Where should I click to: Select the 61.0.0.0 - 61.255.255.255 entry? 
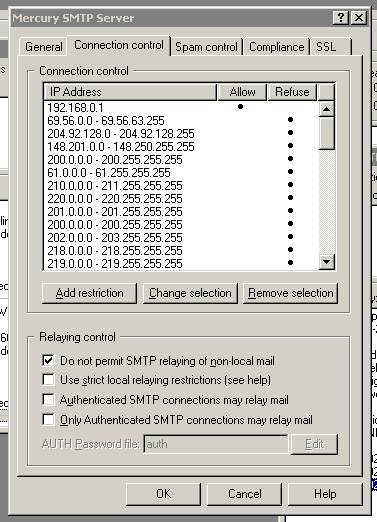point(181,172)
